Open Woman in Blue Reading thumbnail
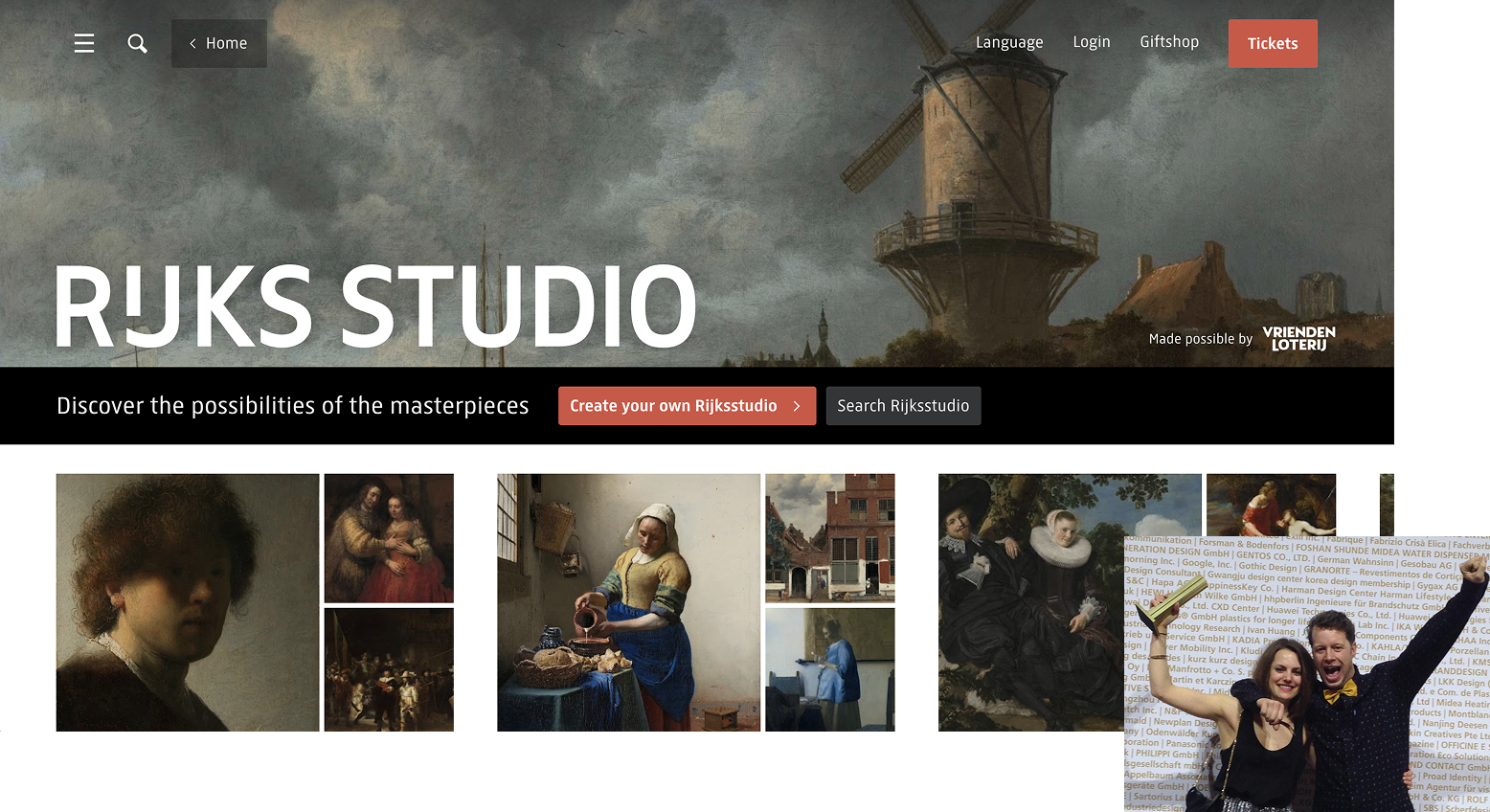 [x=830, y=669]
